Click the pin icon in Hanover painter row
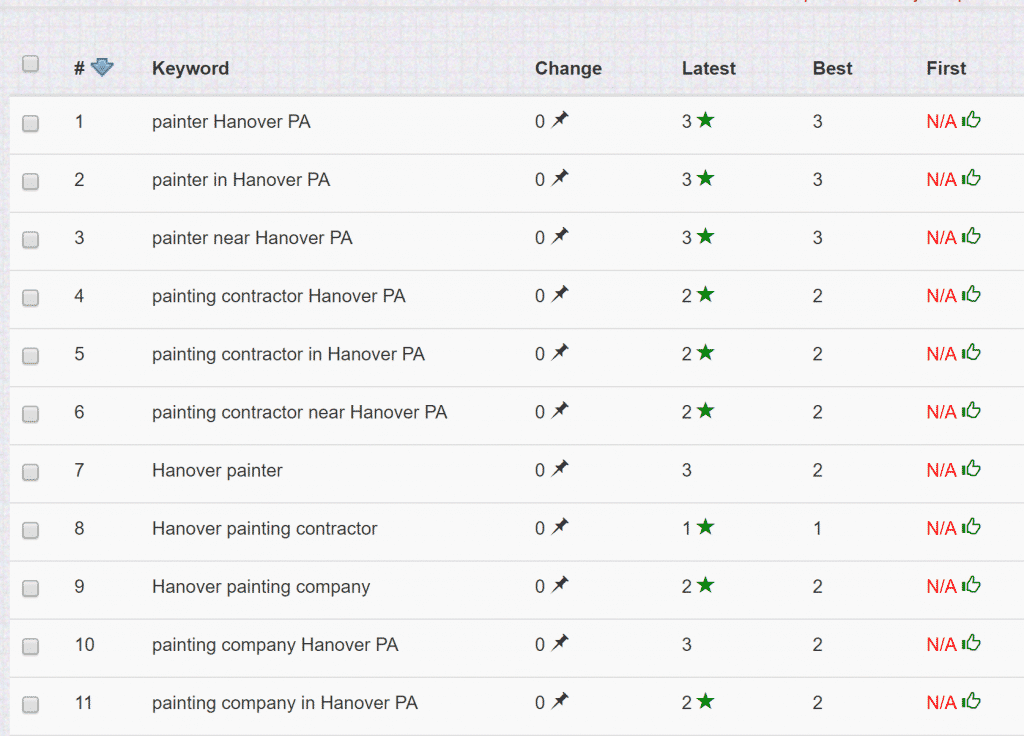The width and height of the screenshot is (1024, 736). pyautogui.click(x=560, y=469)
